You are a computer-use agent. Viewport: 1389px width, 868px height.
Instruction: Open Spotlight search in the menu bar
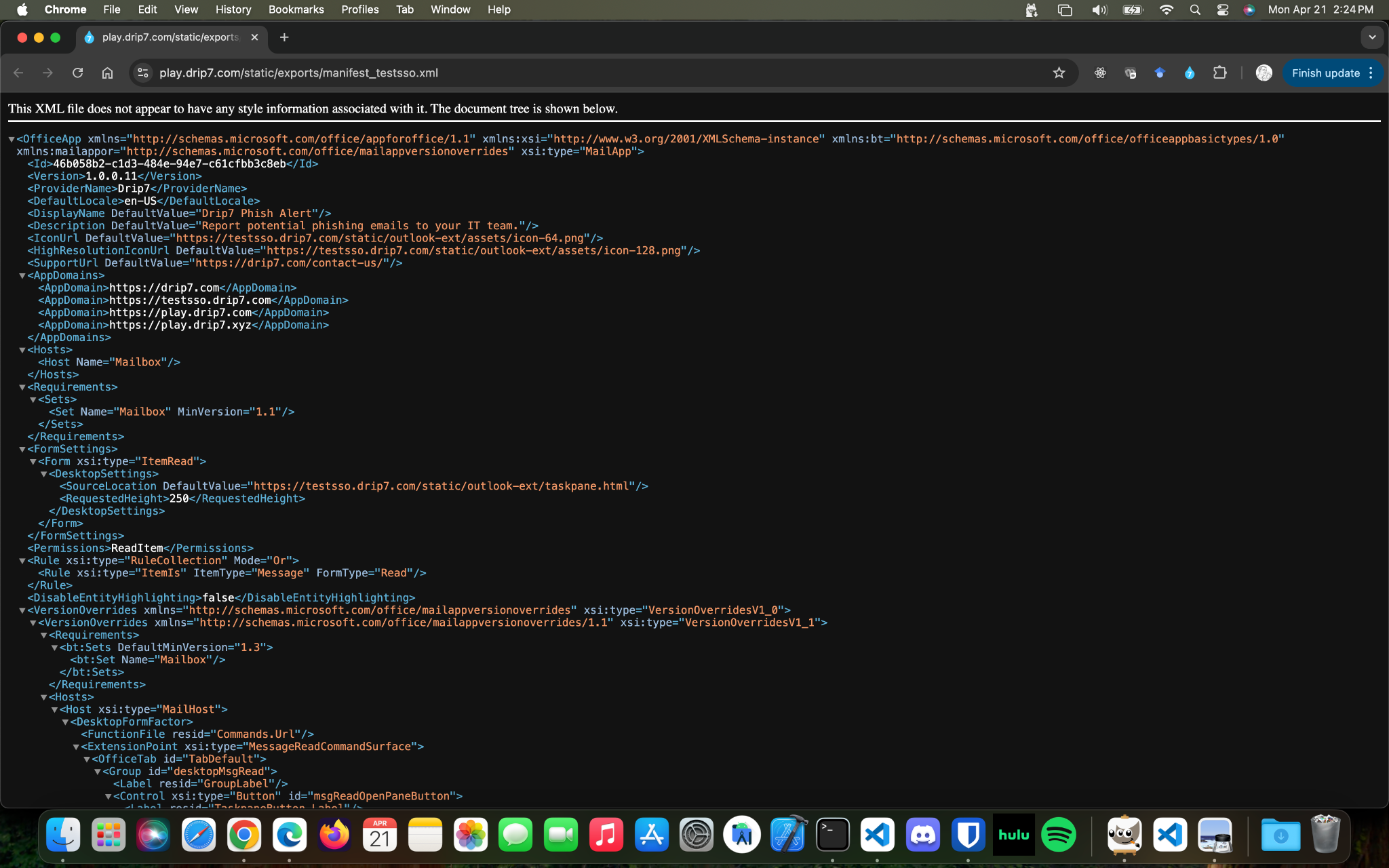[x=1195, y=9]
